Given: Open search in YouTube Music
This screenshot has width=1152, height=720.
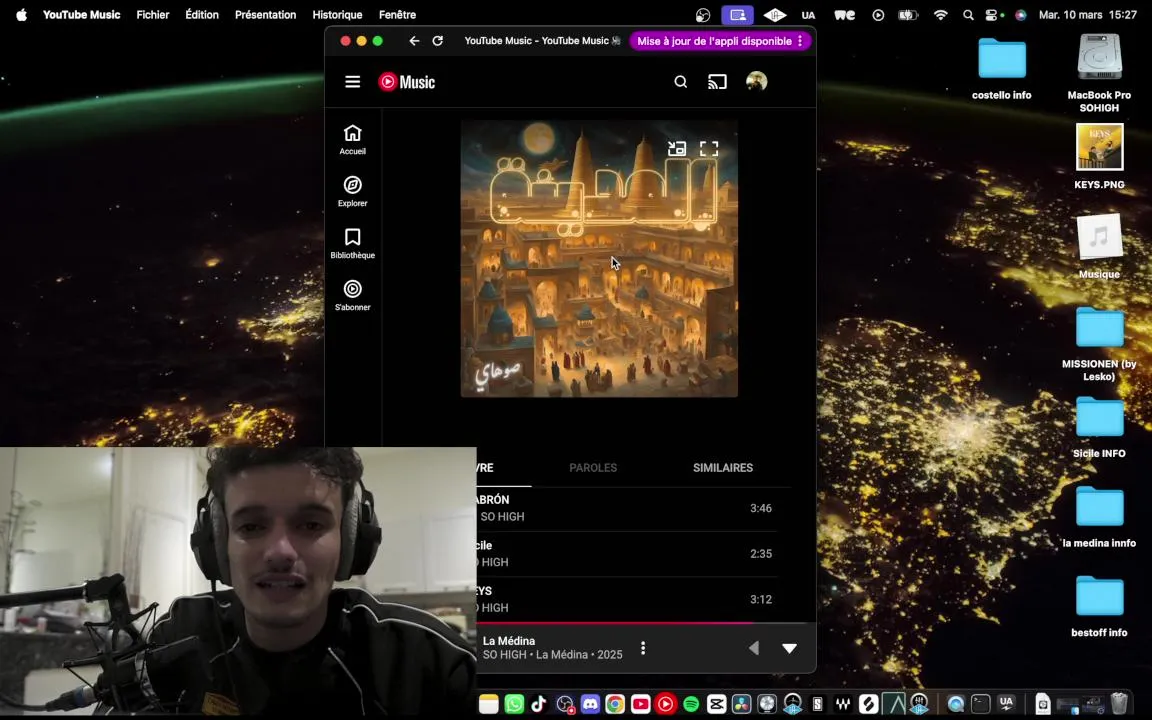Looking at the screenshot, I should click(680, 82).
